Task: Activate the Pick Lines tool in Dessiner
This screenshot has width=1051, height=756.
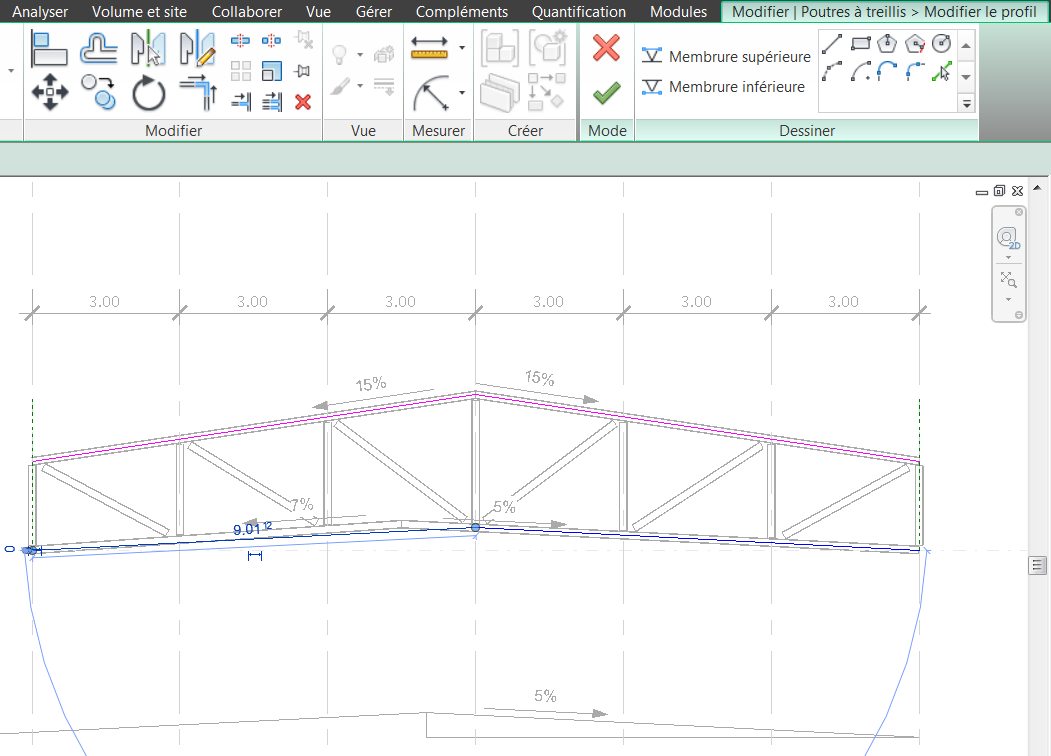Action: click(942, 71)
